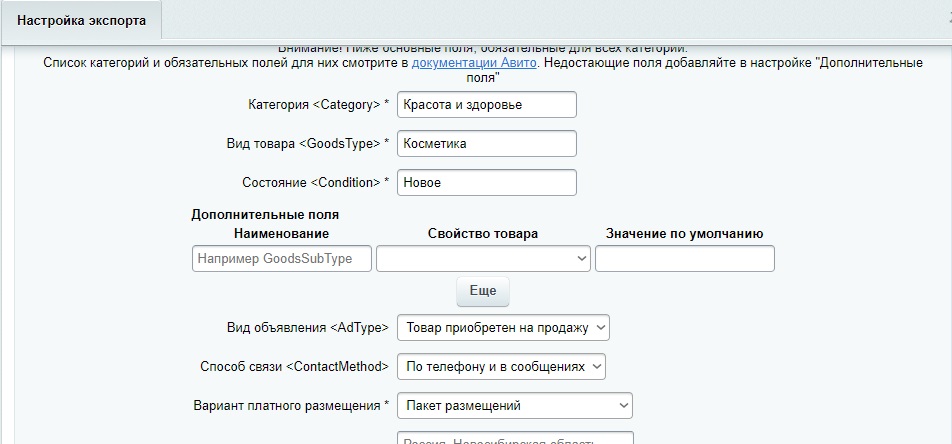Click the Способ связи <ContactMethod> label
This screenshot has width=952, height=444.
tap(294, 367)
